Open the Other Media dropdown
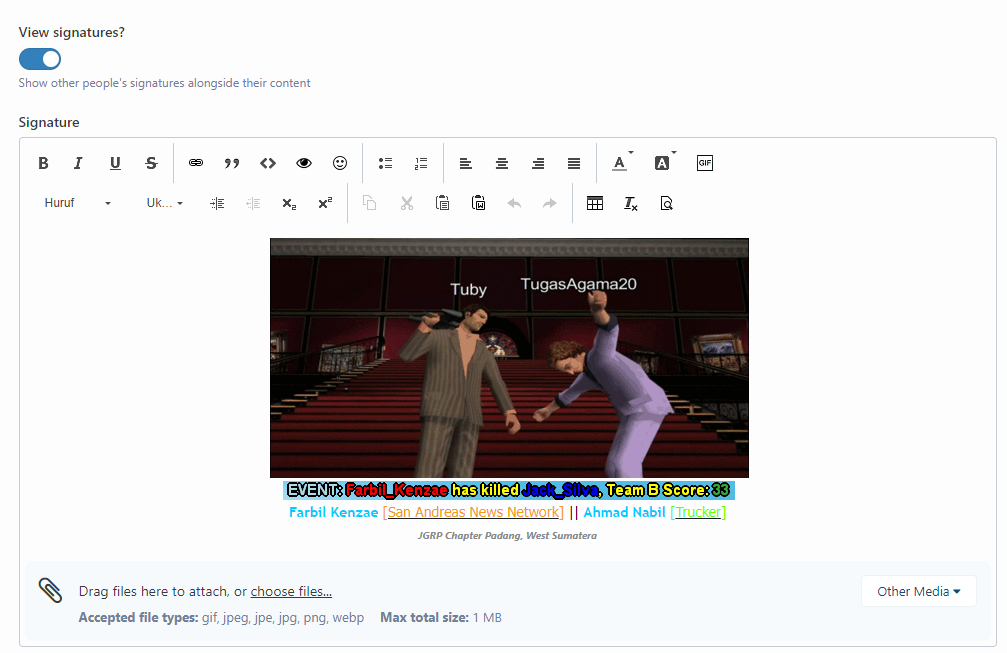1007x653 pixels. (918, 591)
